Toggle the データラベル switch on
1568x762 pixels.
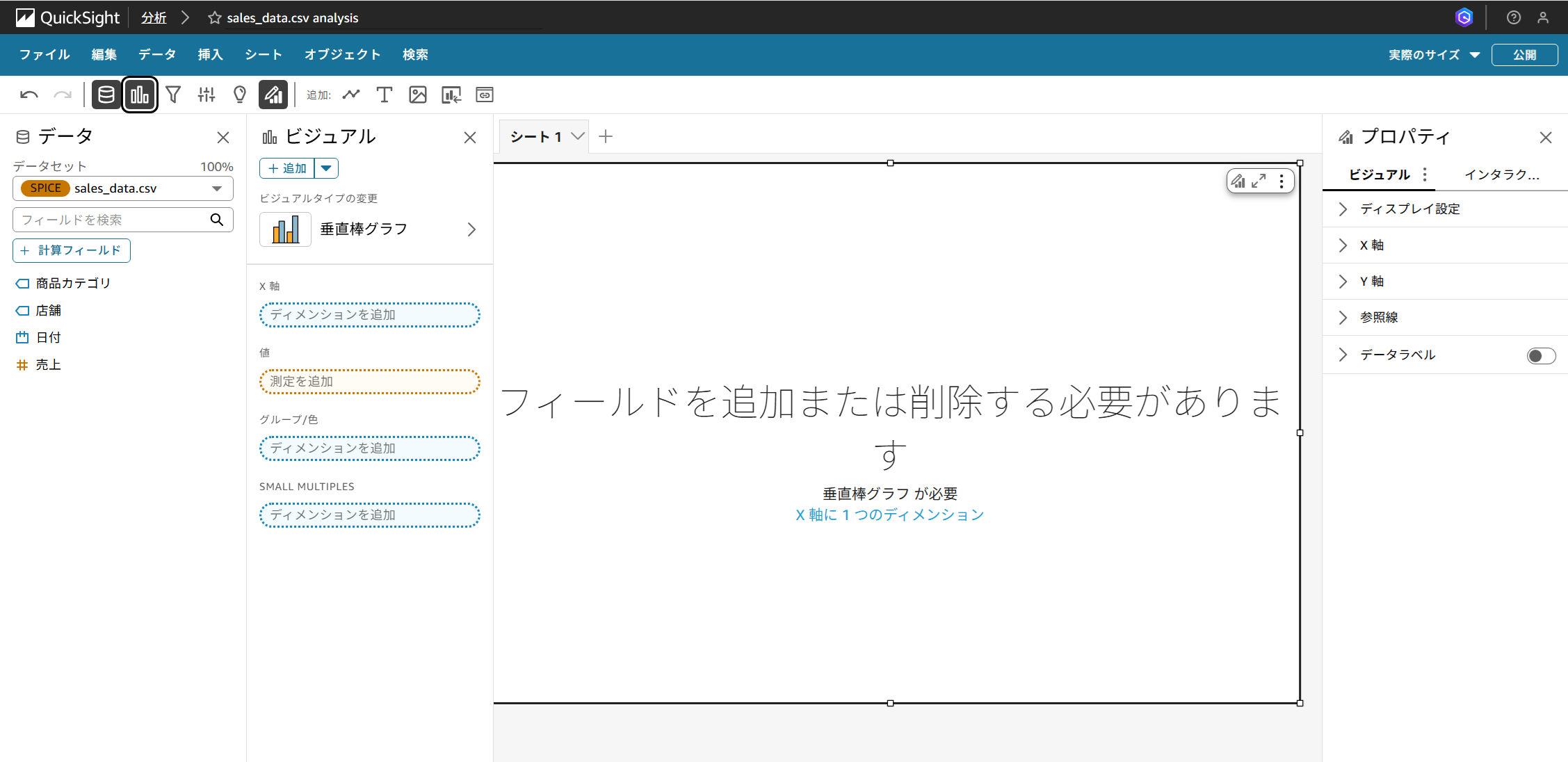pyautogui.click(x=1540, y=355)
